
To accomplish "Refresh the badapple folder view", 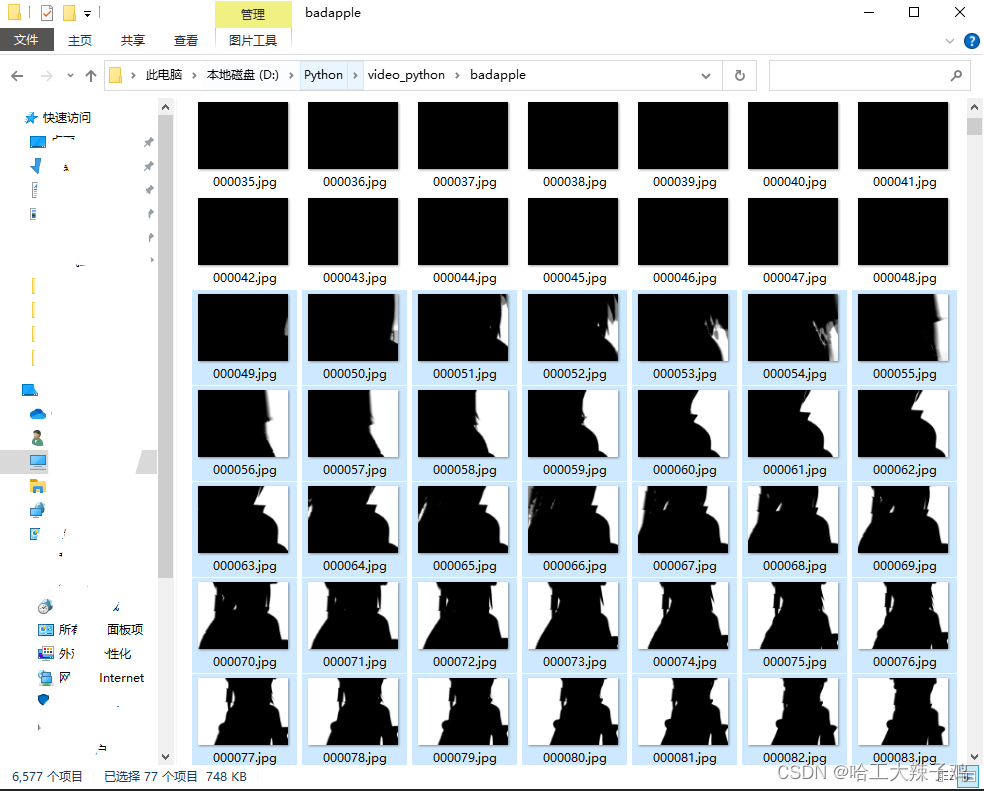I will click(x=740, y=75).
